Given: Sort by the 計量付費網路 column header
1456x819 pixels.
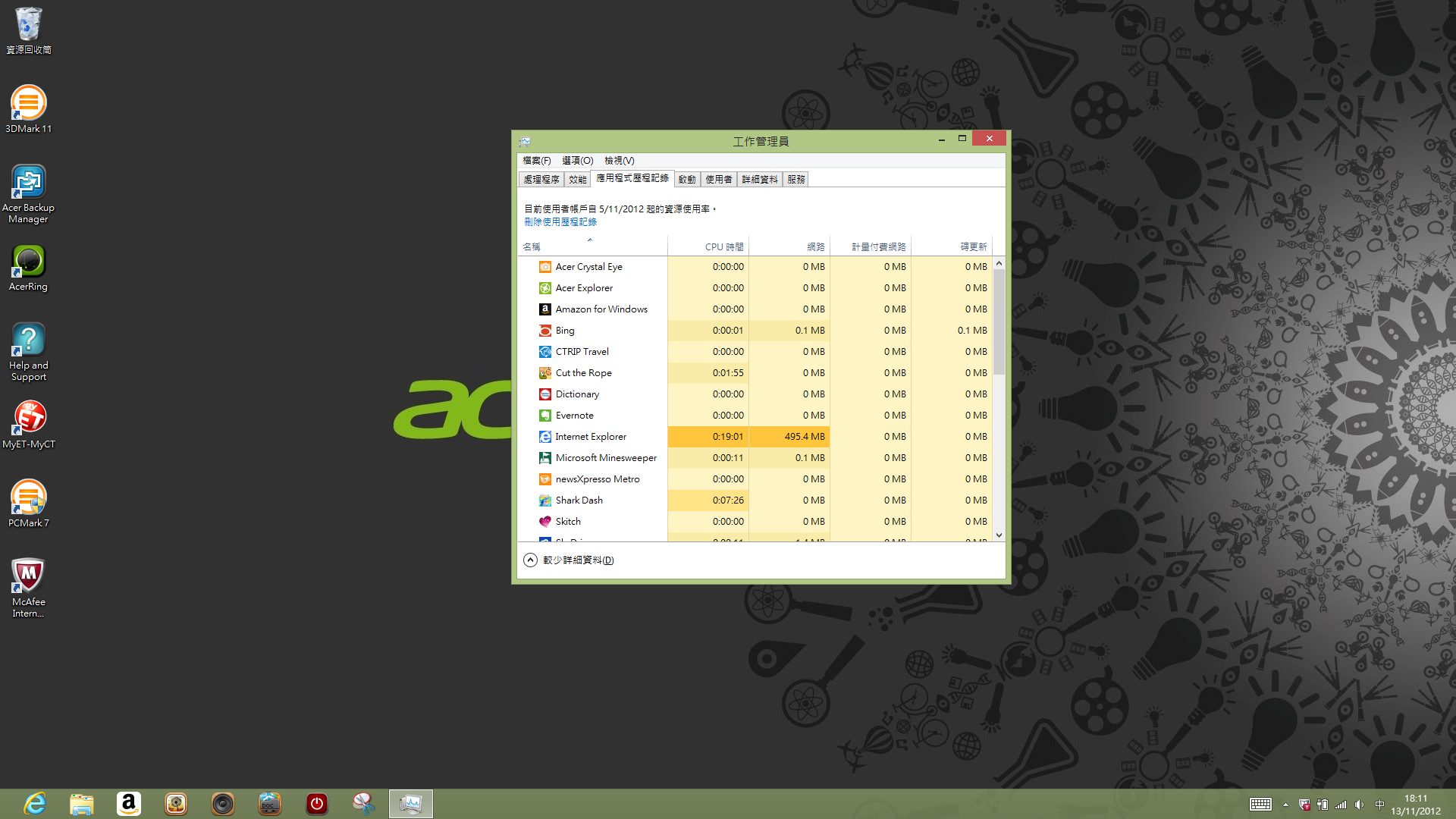Looking at the screenshot, I should 871,246.
